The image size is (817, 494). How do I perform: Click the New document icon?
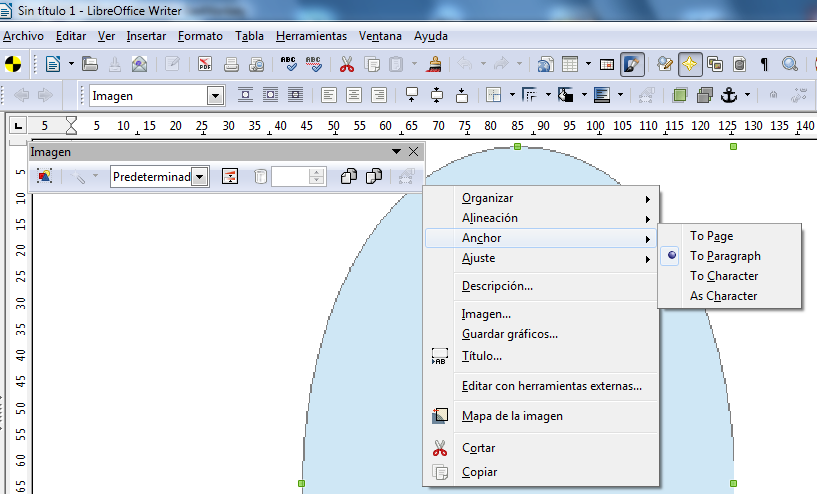click(x=53, y=65)
